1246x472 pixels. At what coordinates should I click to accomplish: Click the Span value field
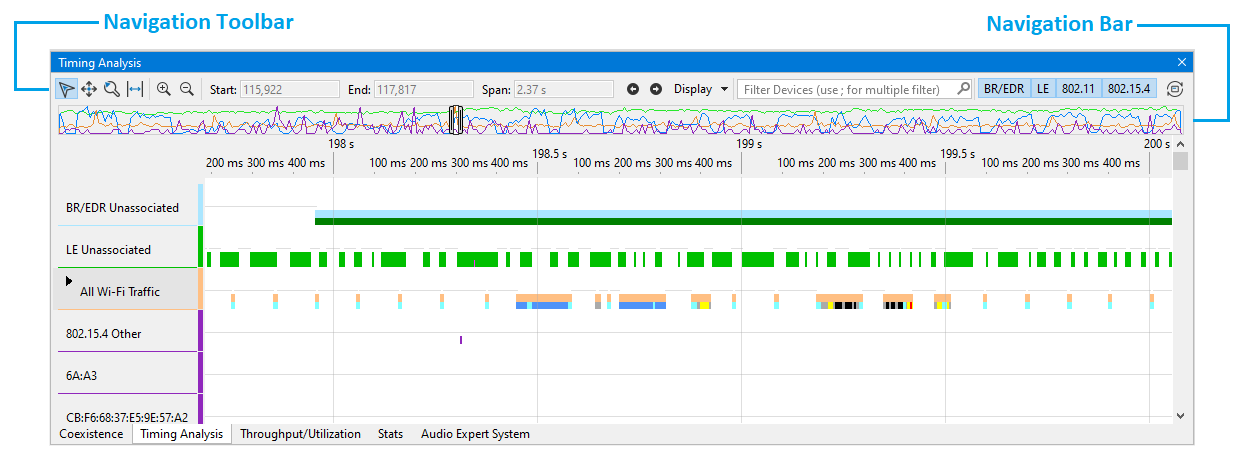(564, 89)
